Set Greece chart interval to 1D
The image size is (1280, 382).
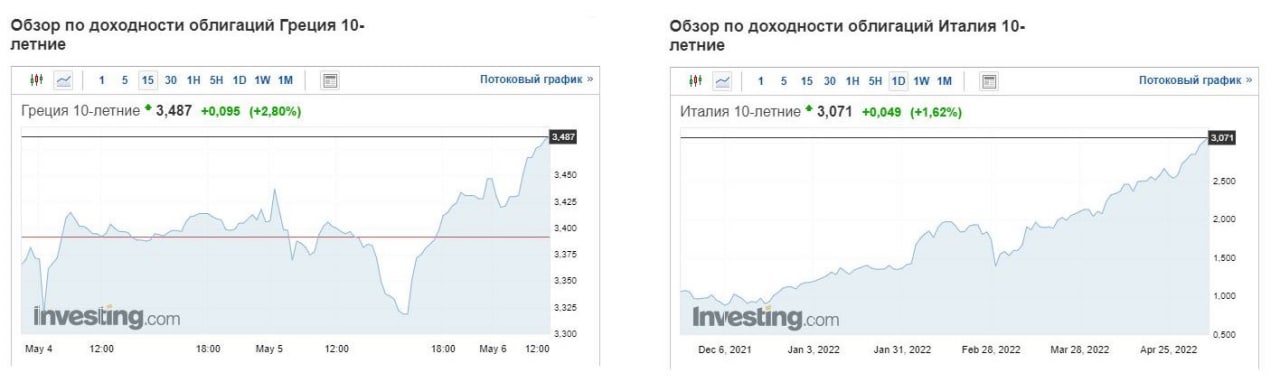(240, 80)
